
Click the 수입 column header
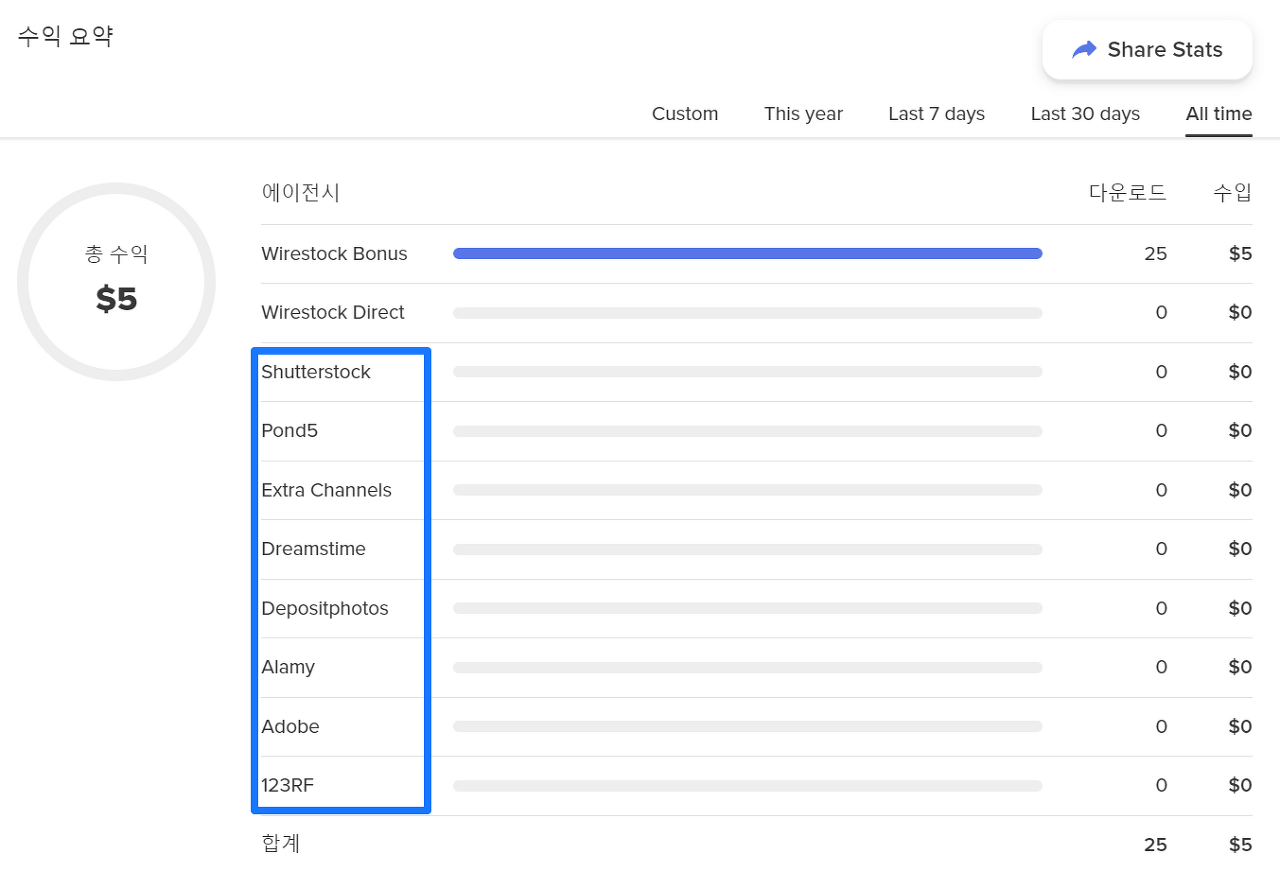(x=1233, y=192)
